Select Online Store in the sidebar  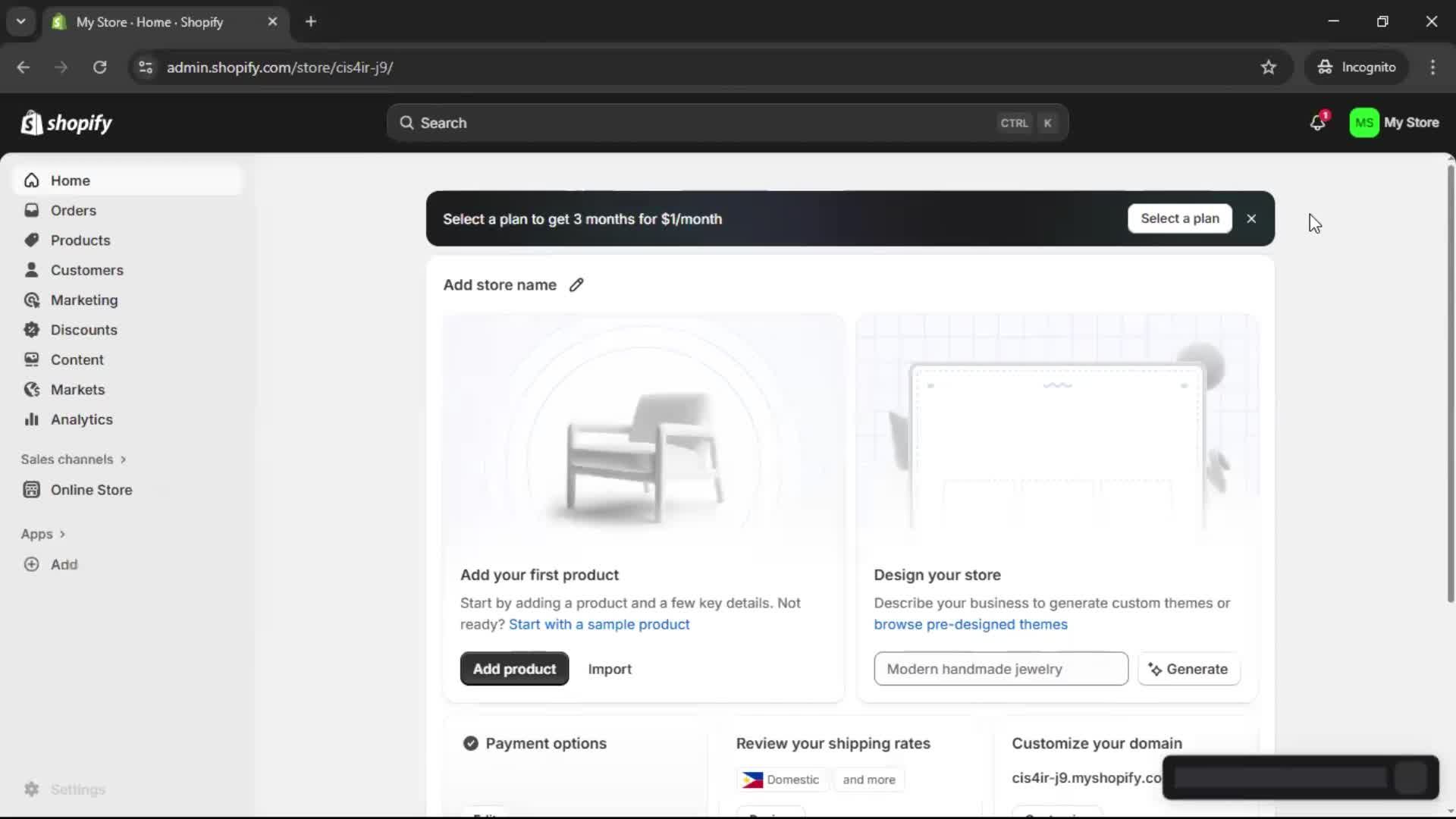click(x=91, y=490)
